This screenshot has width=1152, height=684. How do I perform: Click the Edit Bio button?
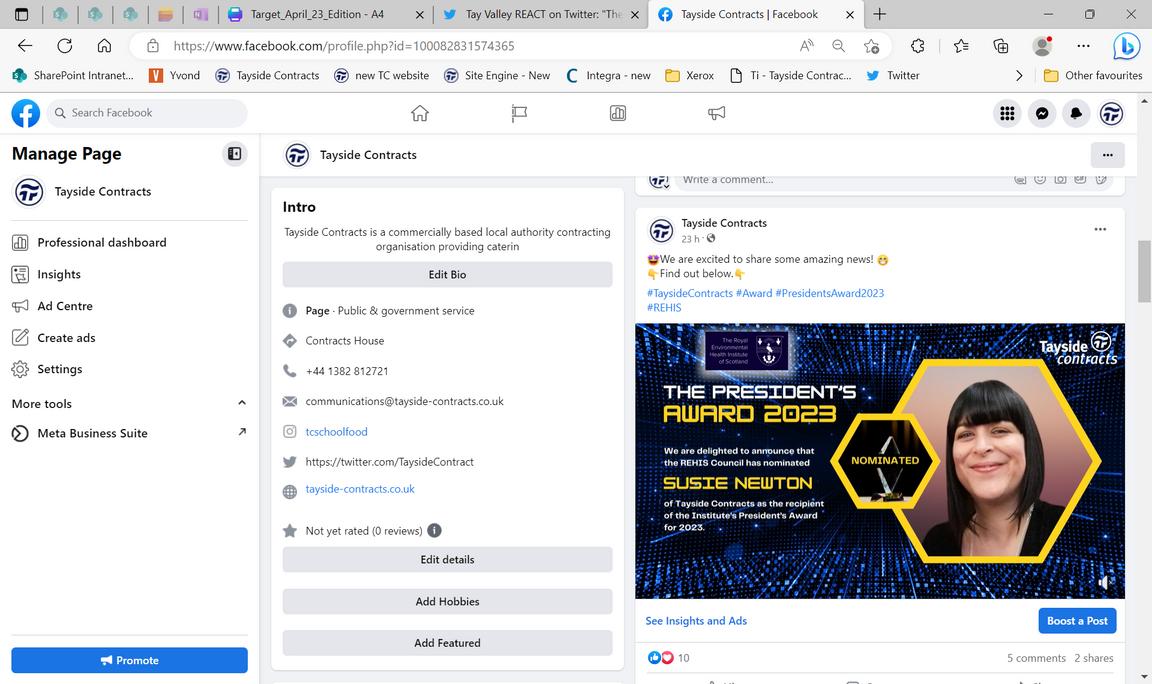tap(447, 274)
